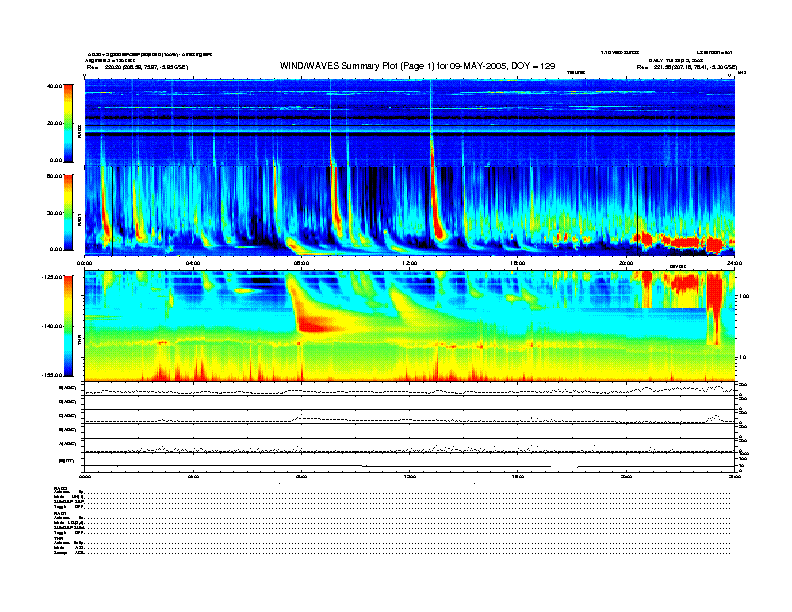Screen dimensions: 792x612
Task: Click the 20:00 tick label below RAD1 spectrogram
Action: click(x=626, y=263)
